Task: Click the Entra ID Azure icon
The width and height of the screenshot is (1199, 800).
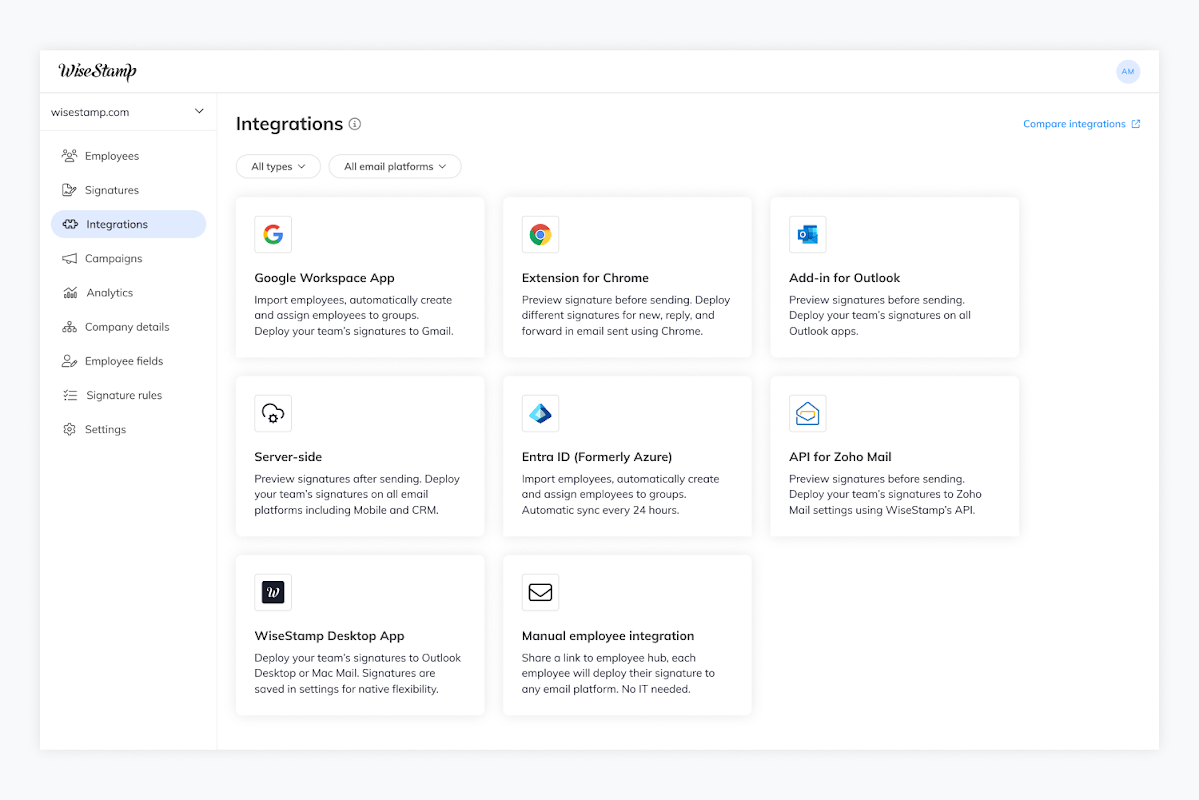Action: point(541,413)
